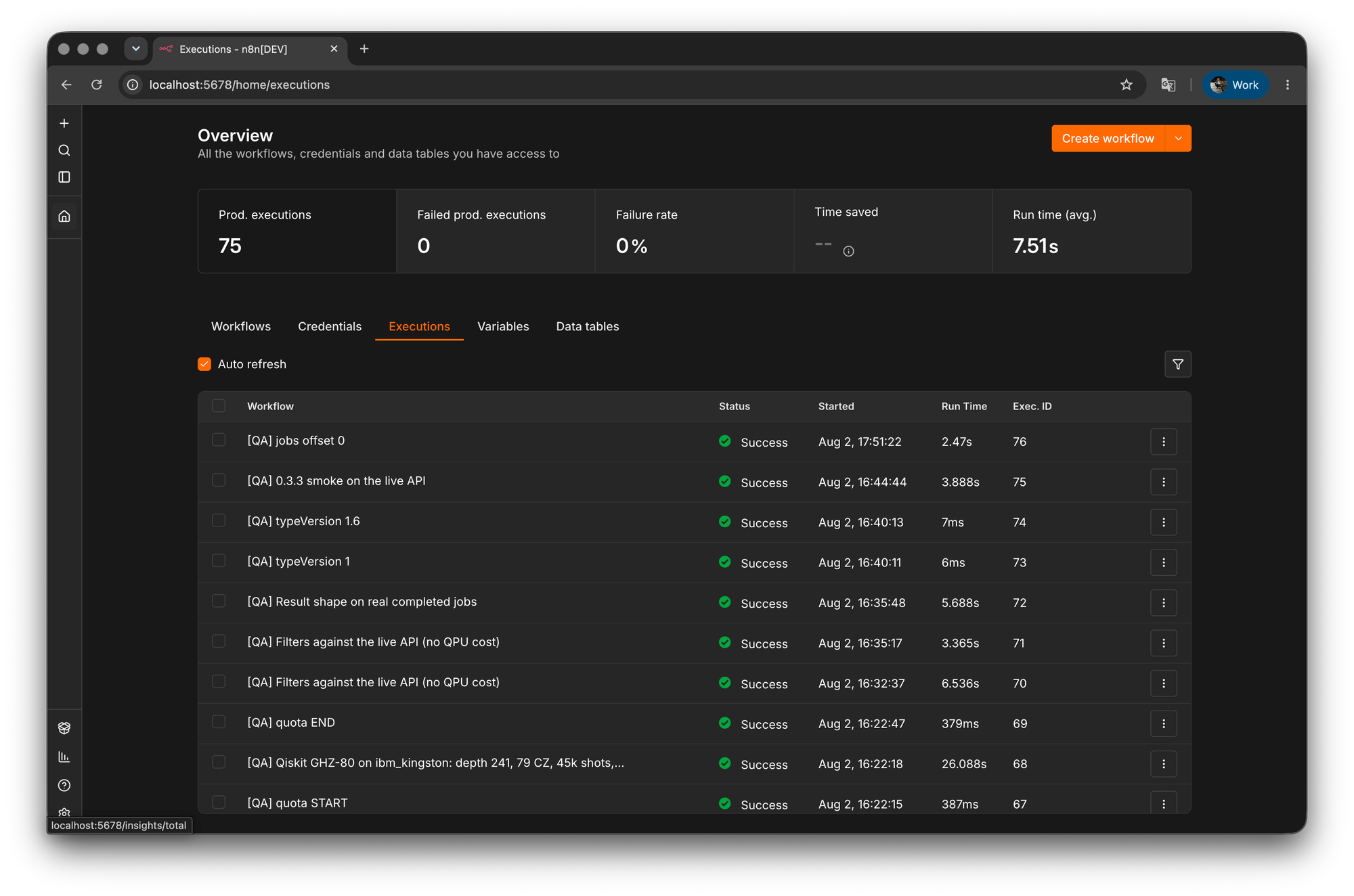Select the checkbox for Qiskit GHZ-80 row
Viewport: 1354px width, 896px height.
pos(219,762)
